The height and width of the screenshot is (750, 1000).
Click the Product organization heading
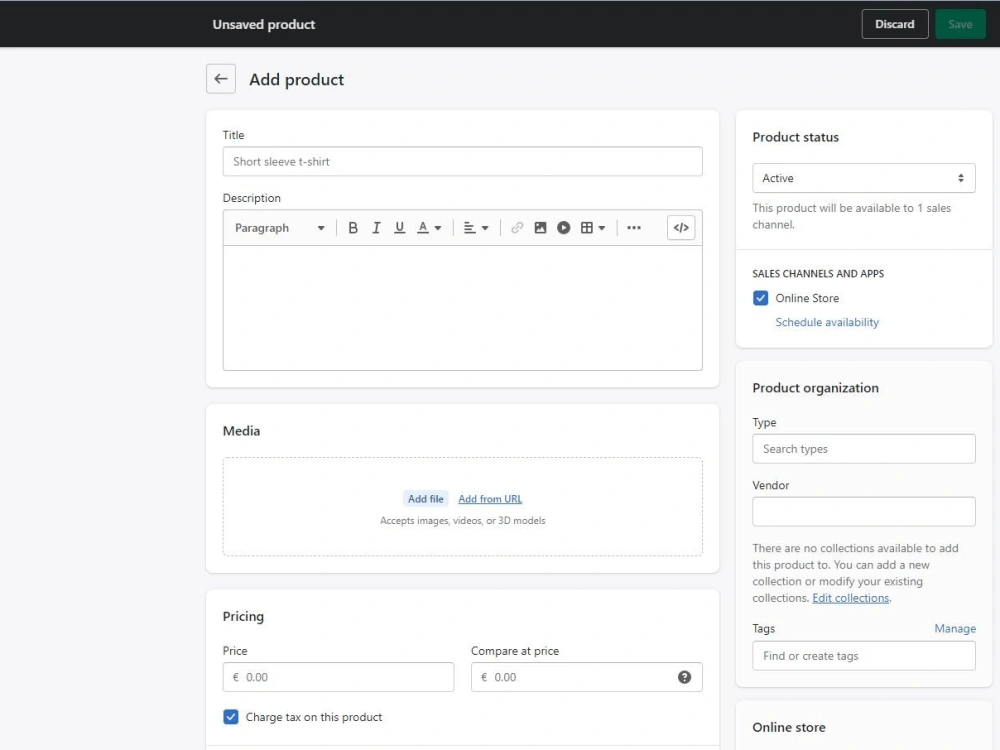pyautogui.click(x=815, y=388)
